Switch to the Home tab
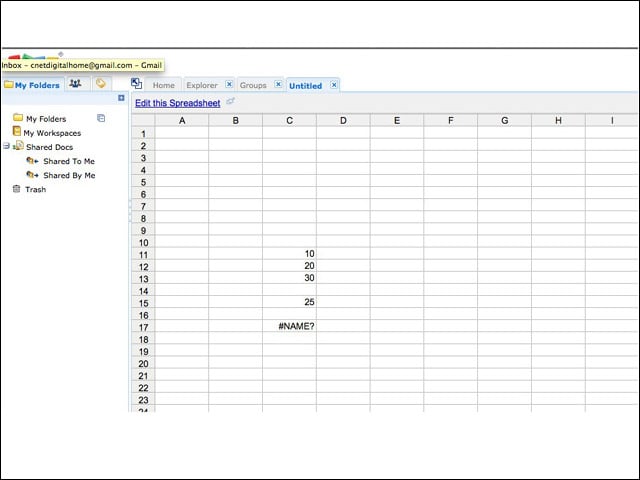640x480 pixels. (164, 85)
